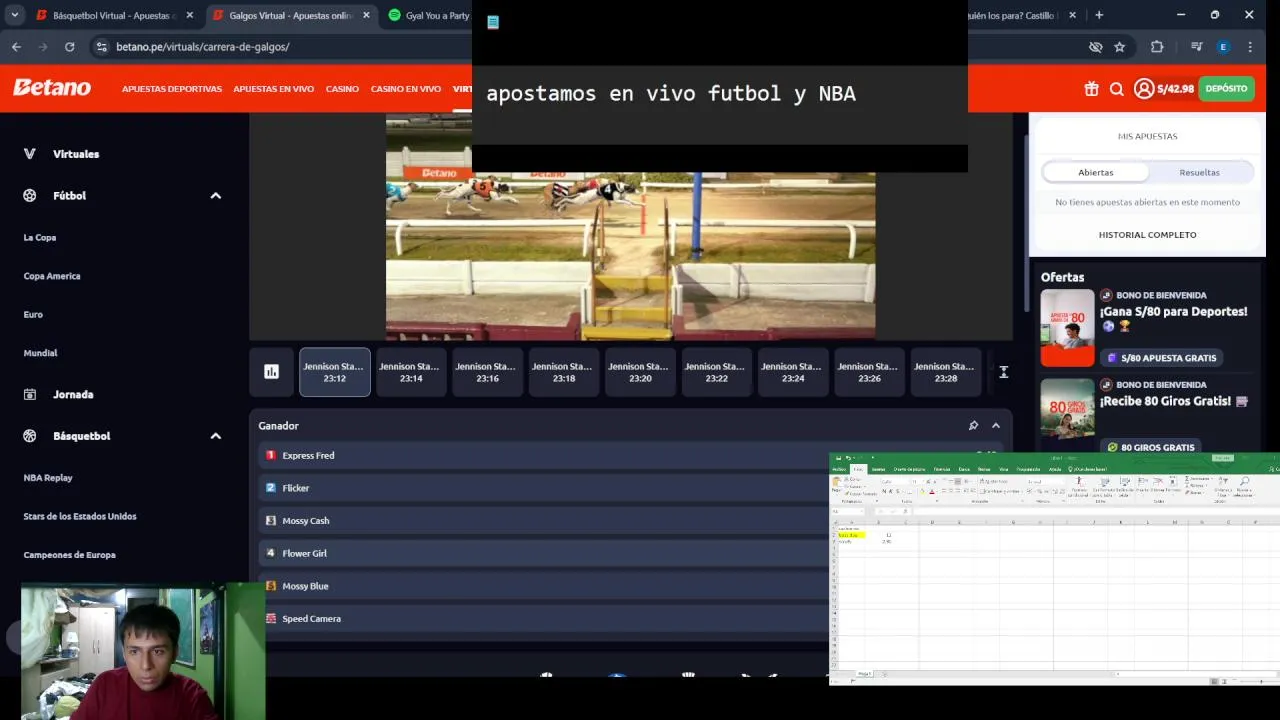1280x720 pixels.
Task: View site information icon in address bar
Action: 101,46
